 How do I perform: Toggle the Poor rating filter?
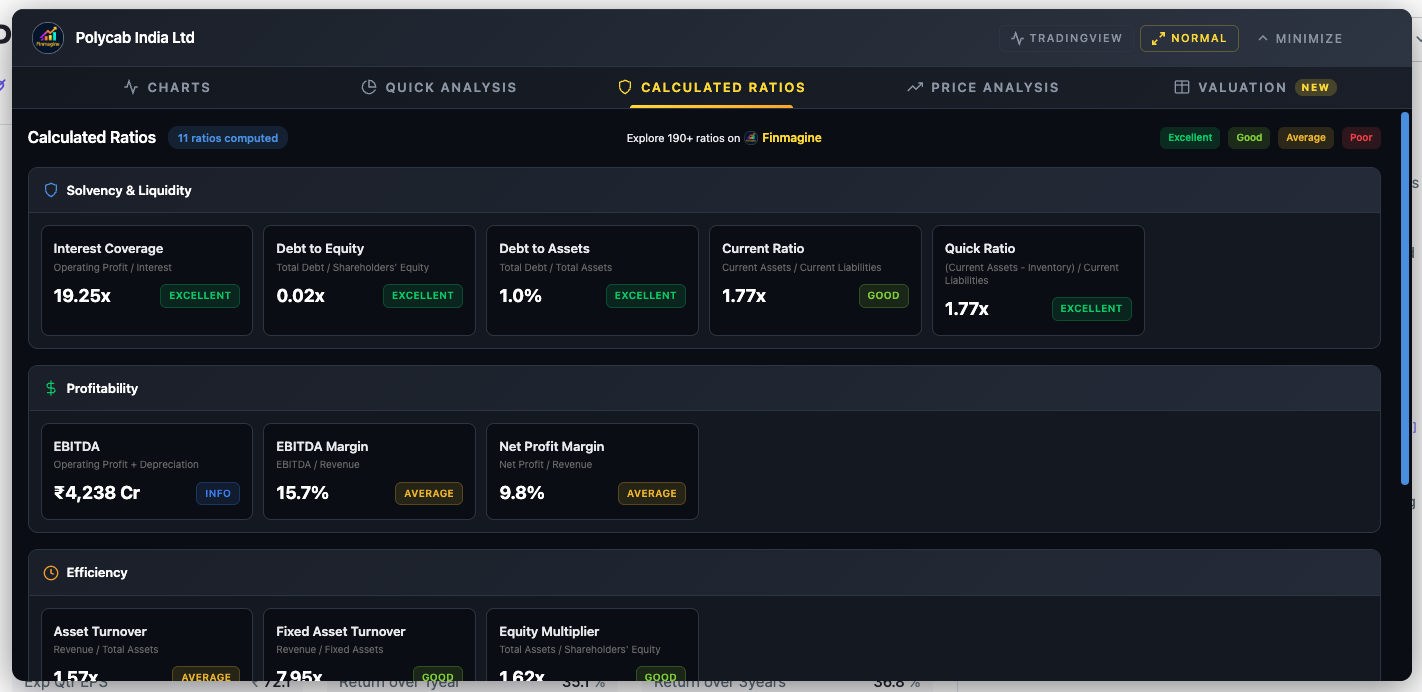pos(1361,137)
